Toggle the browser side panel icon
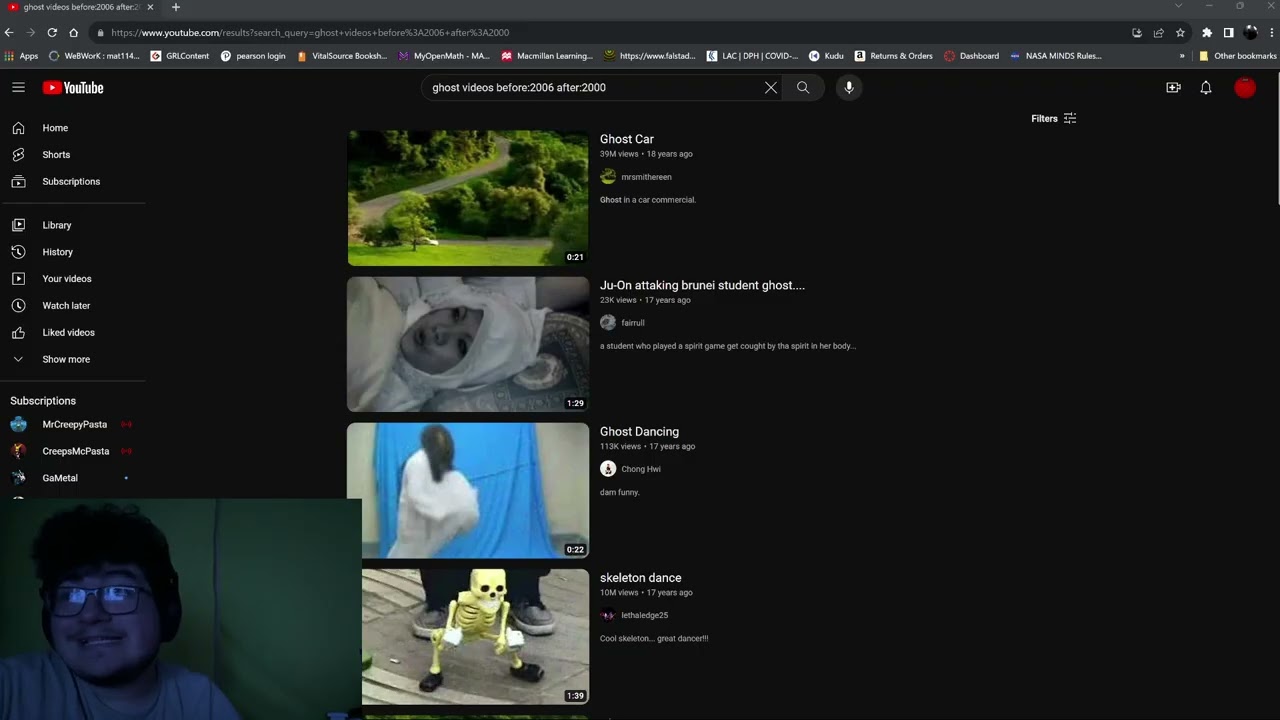 pos(1228,32)
